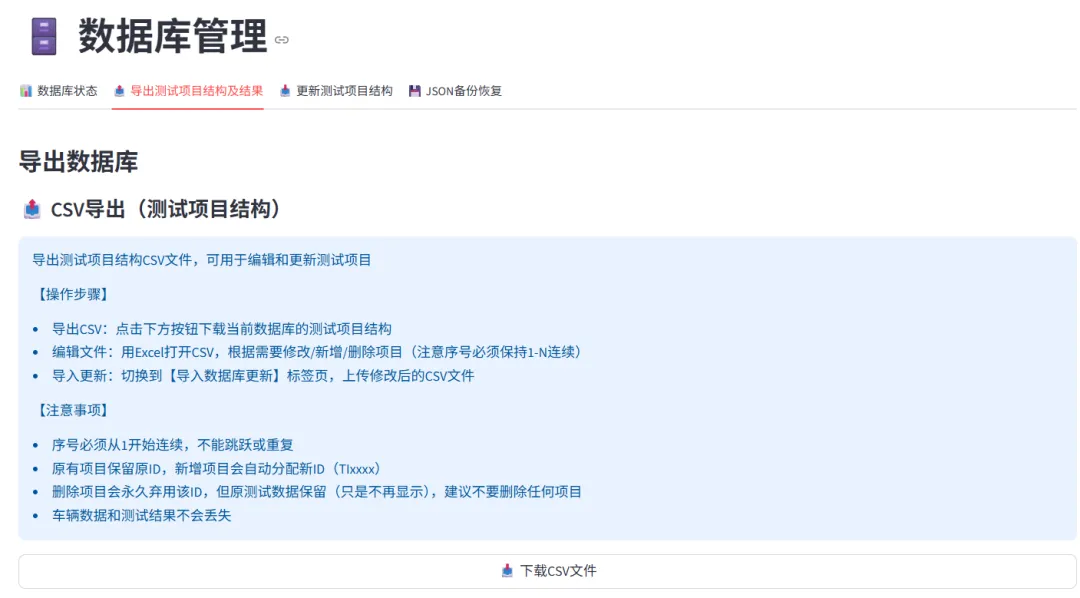
Task: Click the inbox icon on 更新测试项目结构 tab
Action: [285, 91]
